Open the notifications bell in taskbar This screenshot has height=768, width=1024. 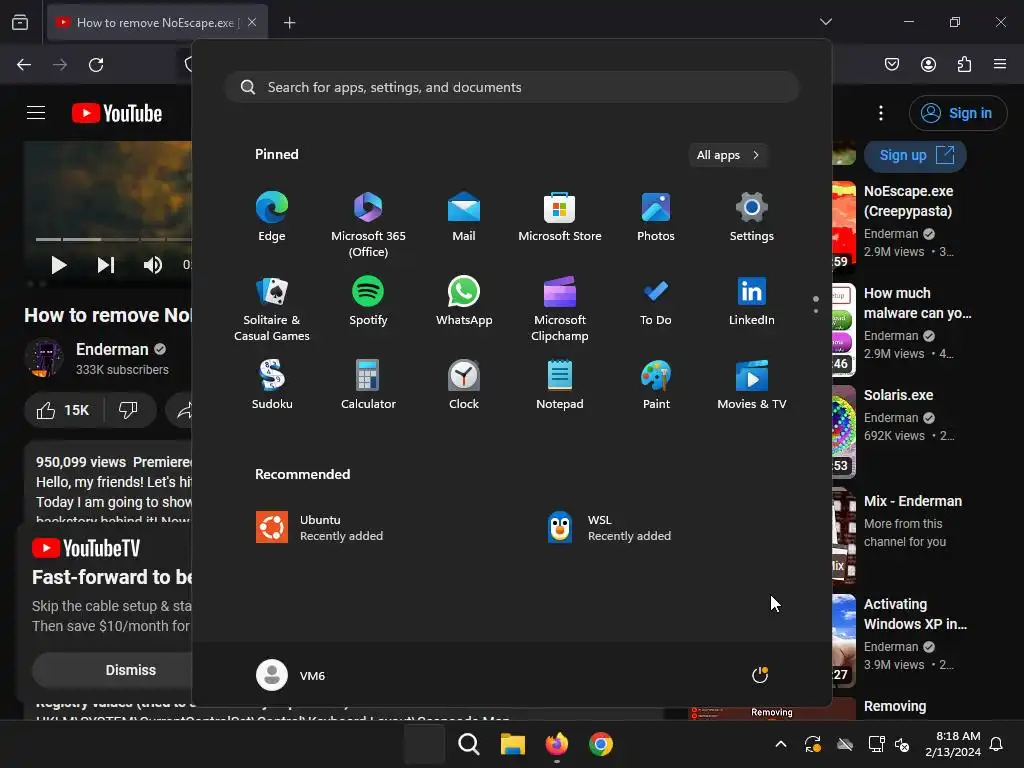pos(997,744)
